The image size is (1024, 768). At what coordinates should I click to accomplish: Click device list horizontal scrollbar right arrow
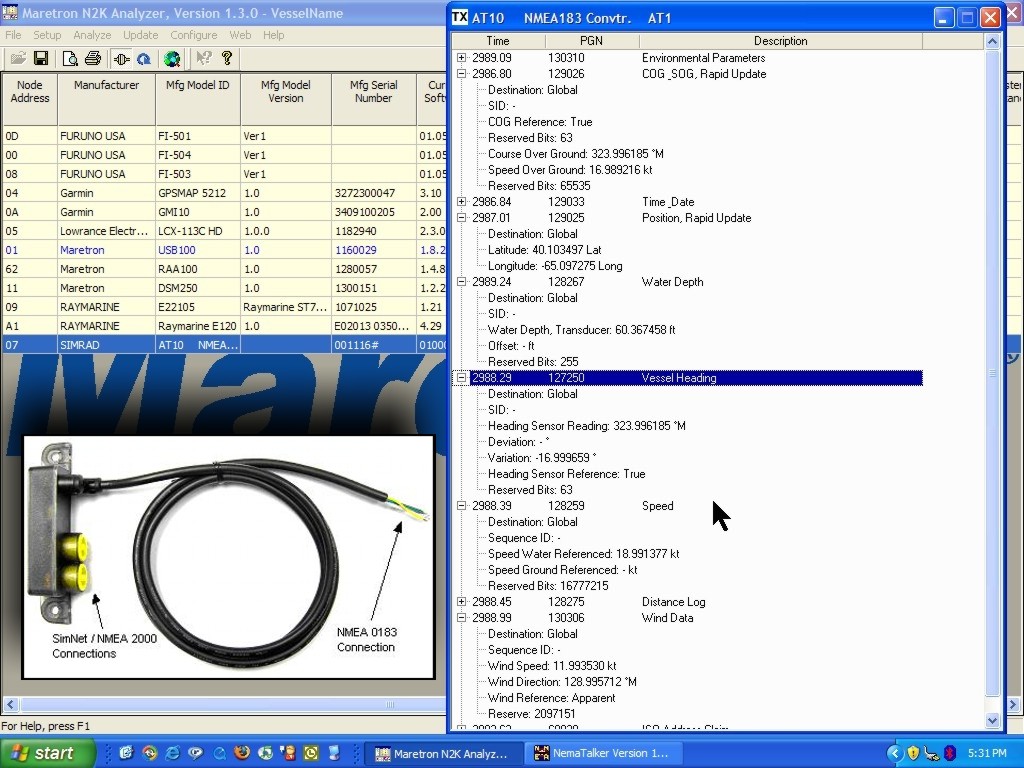[x=1014, y=705]
